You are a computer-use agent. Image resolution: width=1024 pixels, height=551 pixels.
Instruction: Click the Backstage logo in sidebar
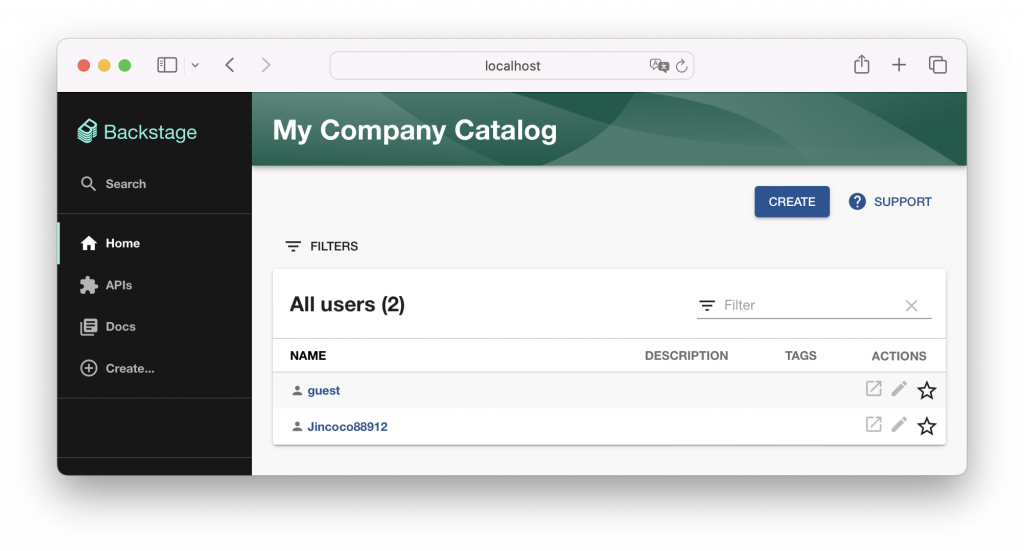coord(137,132)
